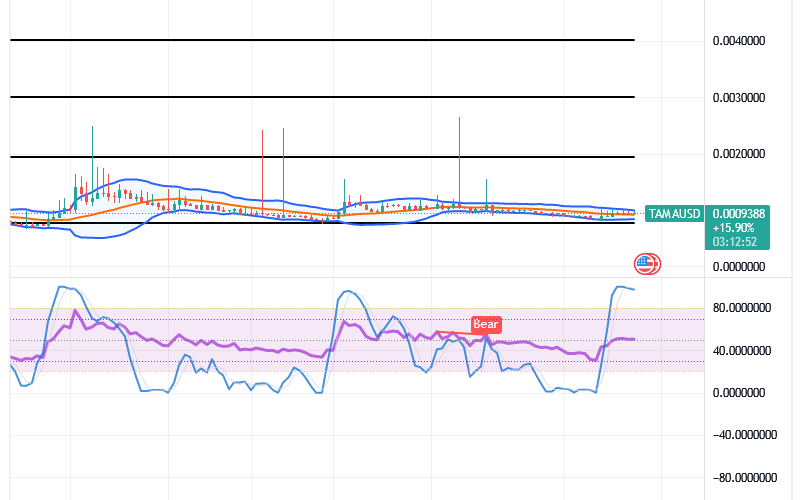Select the horizontal line at 0.0040000
Screen dimensions: 802x500
(x=322, y=40)
